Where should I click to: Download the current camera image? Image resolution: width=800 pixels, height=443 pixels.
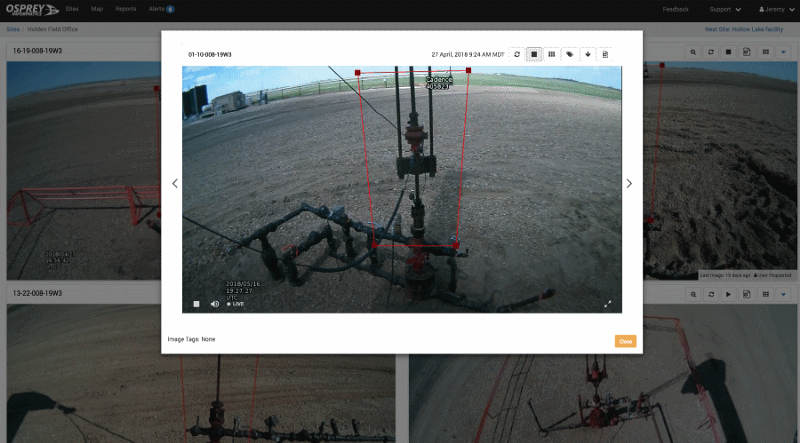[x=588, y=54]
